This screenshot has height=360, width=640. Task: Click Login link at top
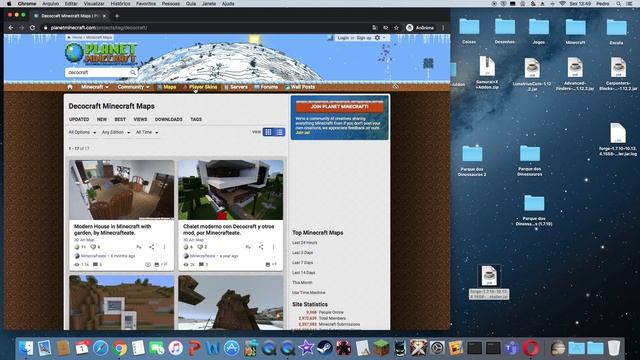point(343,38)
